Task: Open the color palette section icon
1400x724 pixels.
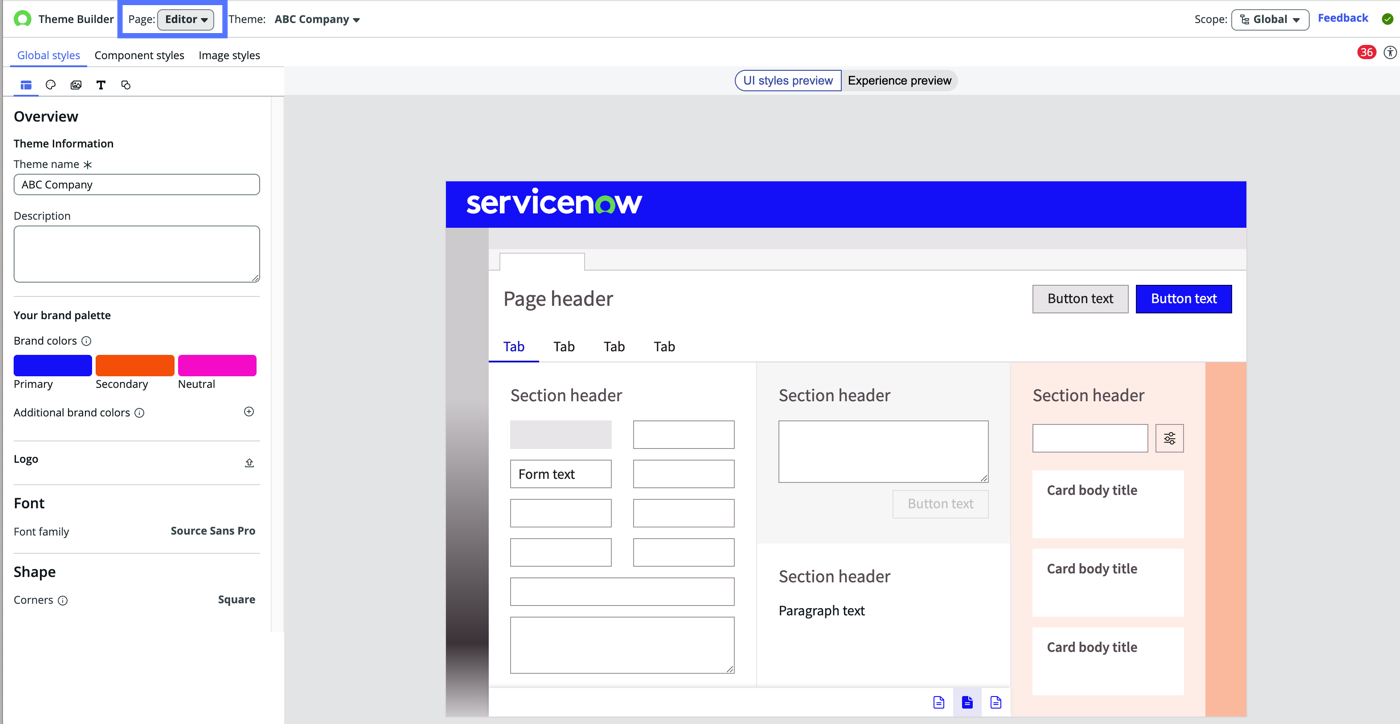Action: click(x=51, y=85)
